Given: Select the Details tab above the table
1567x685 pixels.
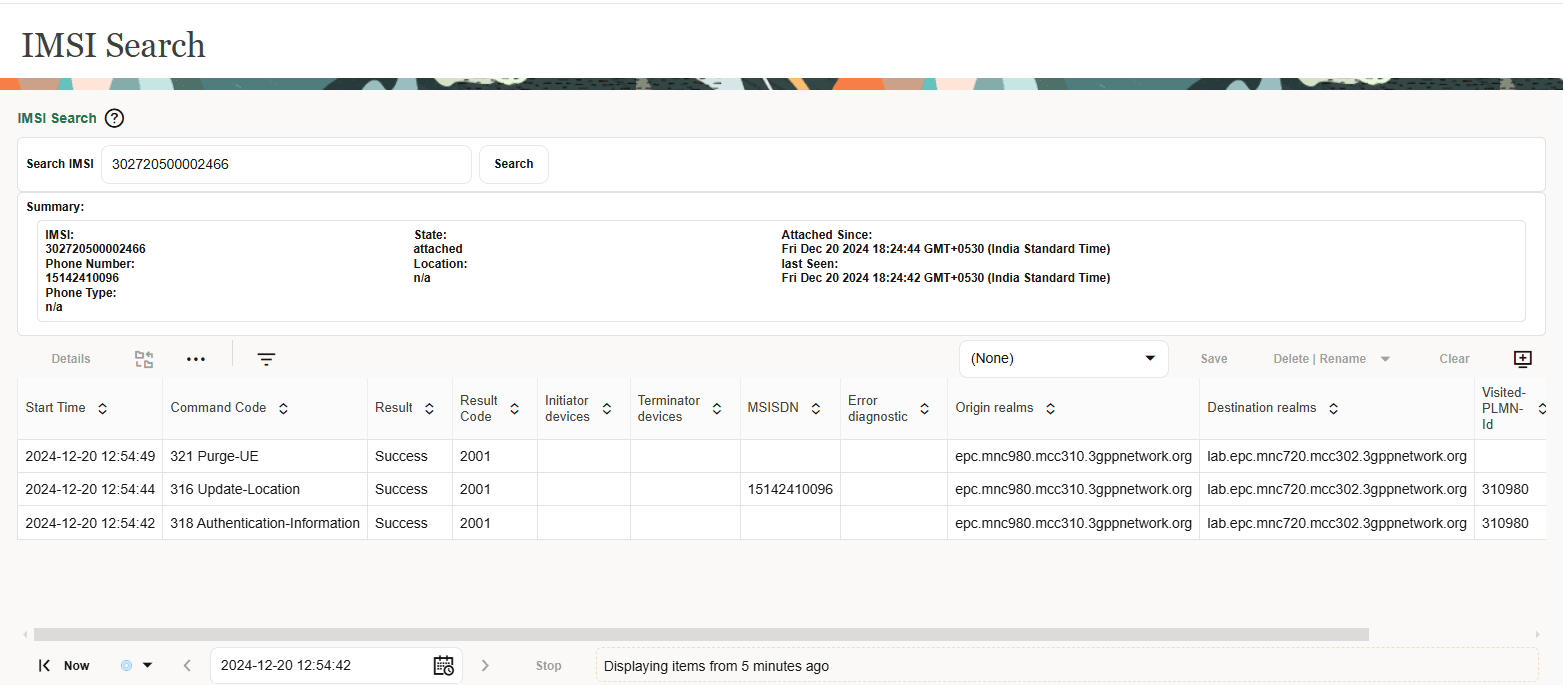Looking at the screenshot, I should (x=70, y=358).
